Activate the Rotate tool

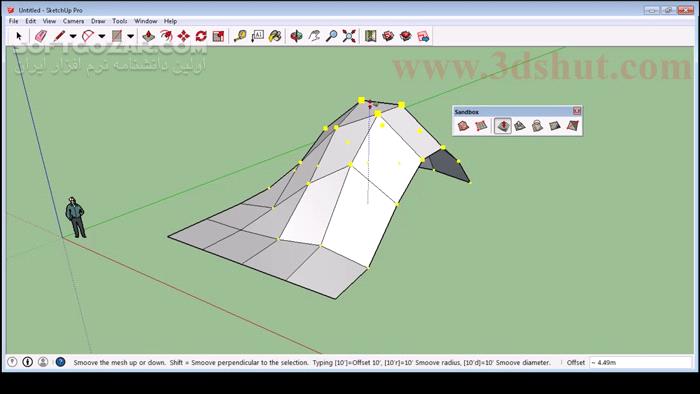pyautogui.click(x=201, y=36)
